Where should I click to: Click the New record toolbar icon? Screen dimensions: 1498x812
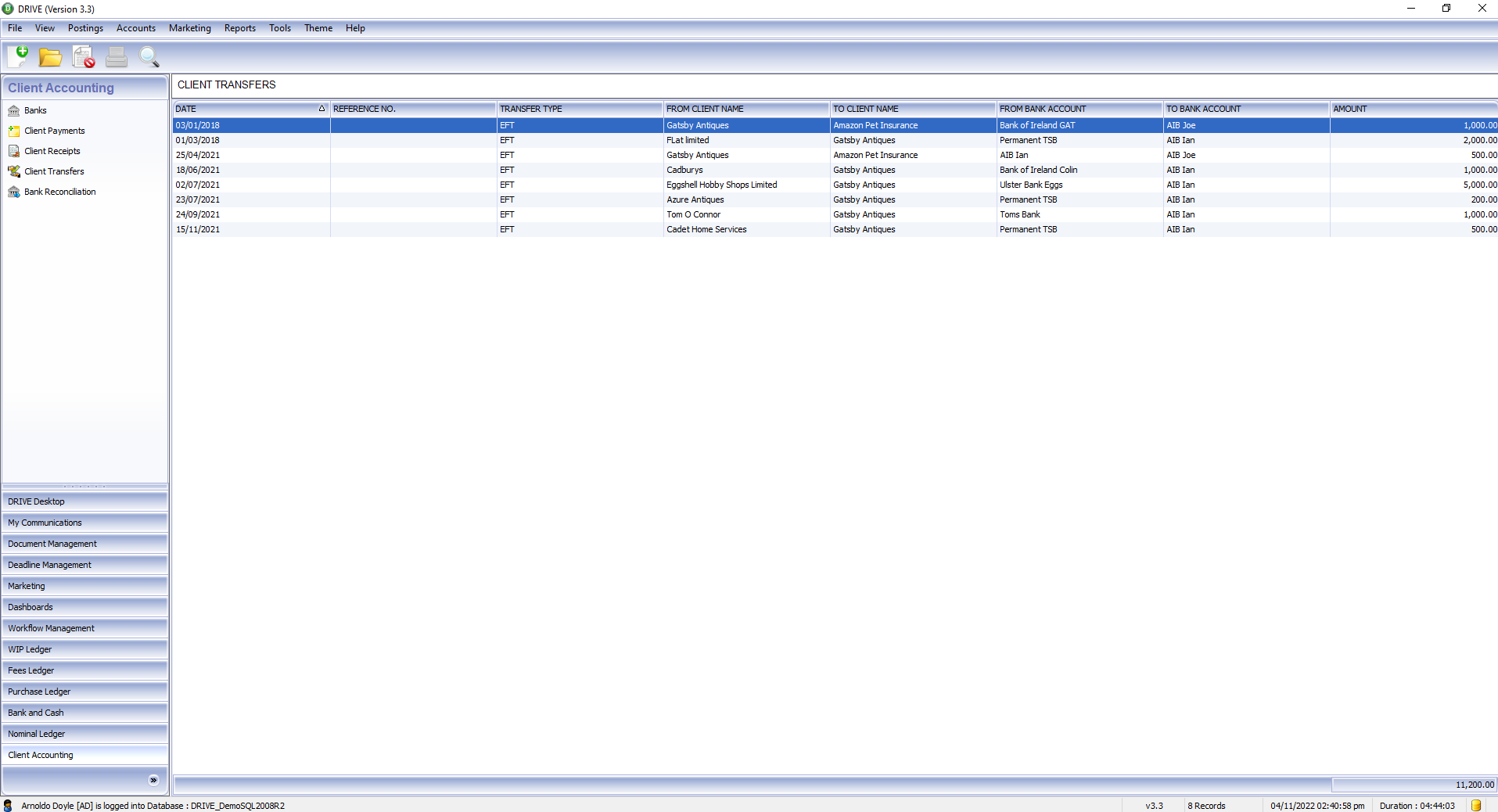[18, 56]
